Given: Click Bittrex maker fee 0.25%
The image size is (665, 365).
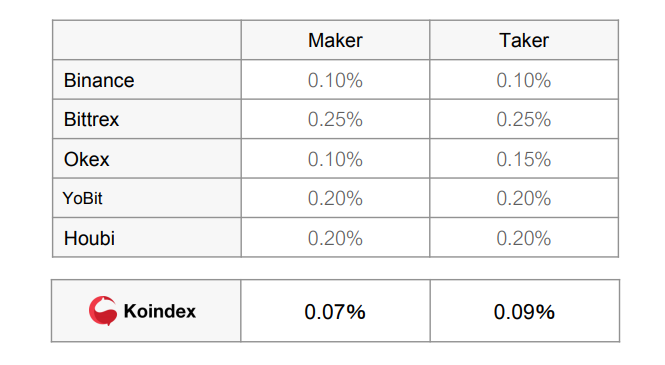Looking at the screenshot, I should tap(335, 120).
